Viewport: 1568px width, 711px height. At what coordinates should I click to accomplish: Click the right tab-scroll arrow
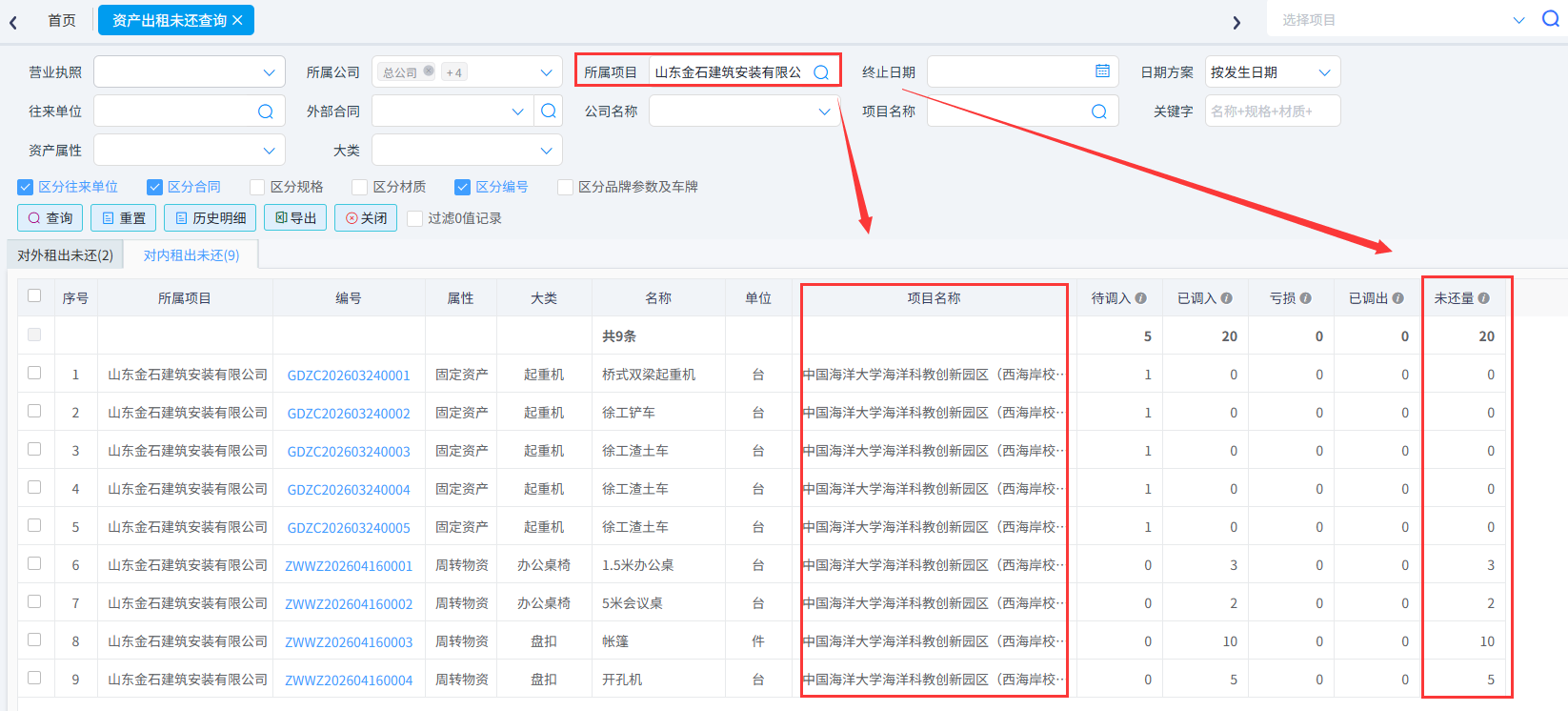coord(1236,22)
